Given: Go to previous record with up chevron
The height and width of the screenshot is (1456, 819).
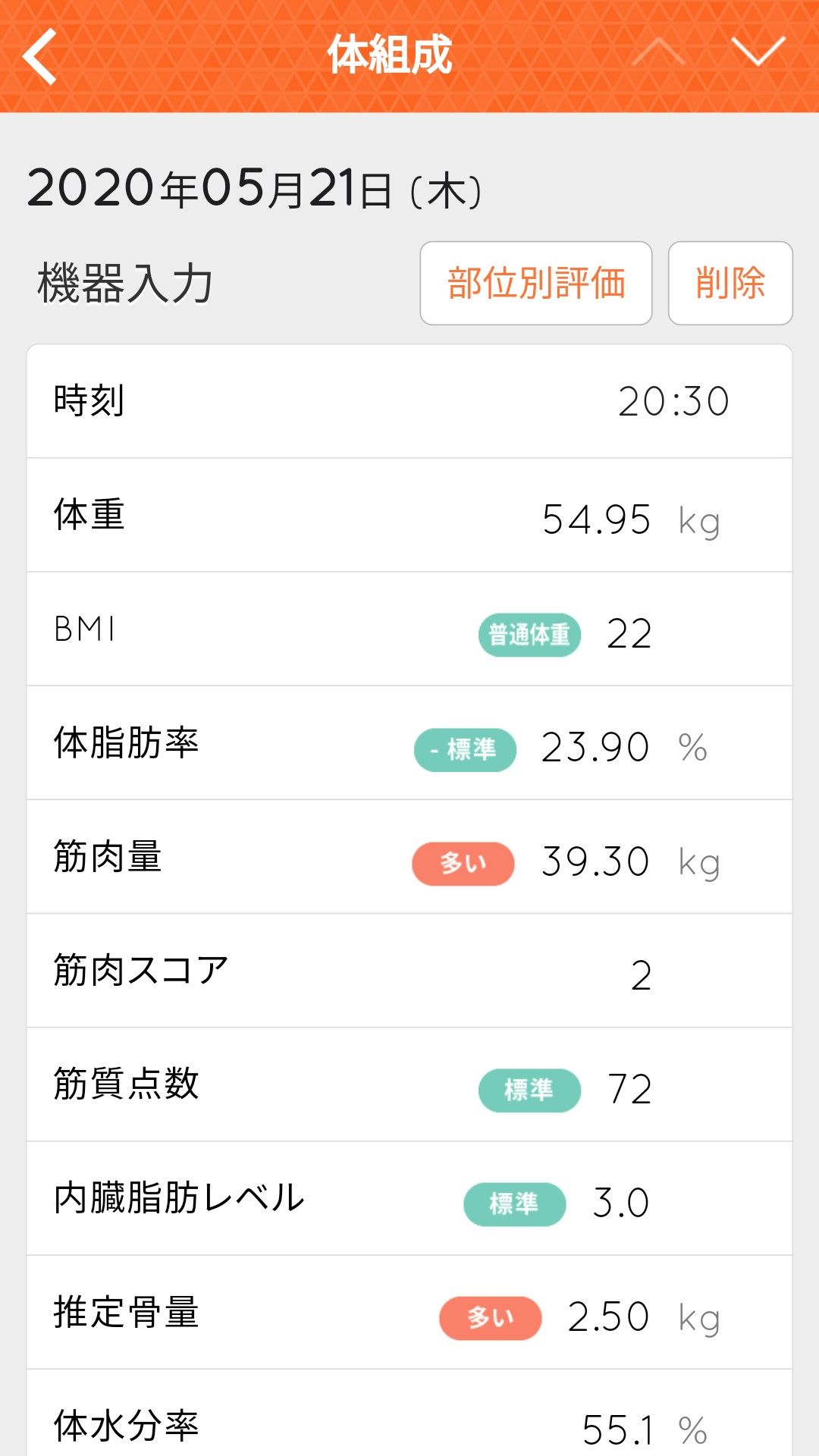Looking at the screenshot, I should [657, 53].
